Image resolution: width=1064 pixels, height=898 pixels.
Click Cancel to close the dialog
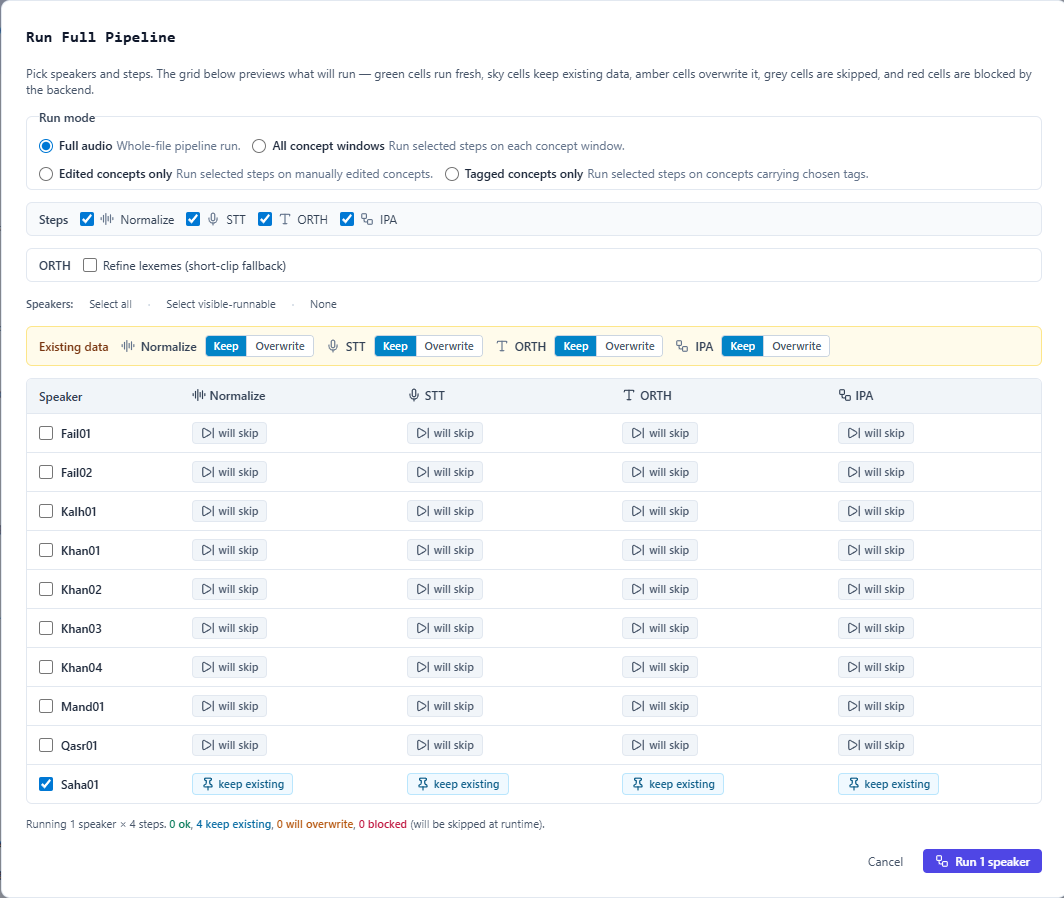point(885,861)
